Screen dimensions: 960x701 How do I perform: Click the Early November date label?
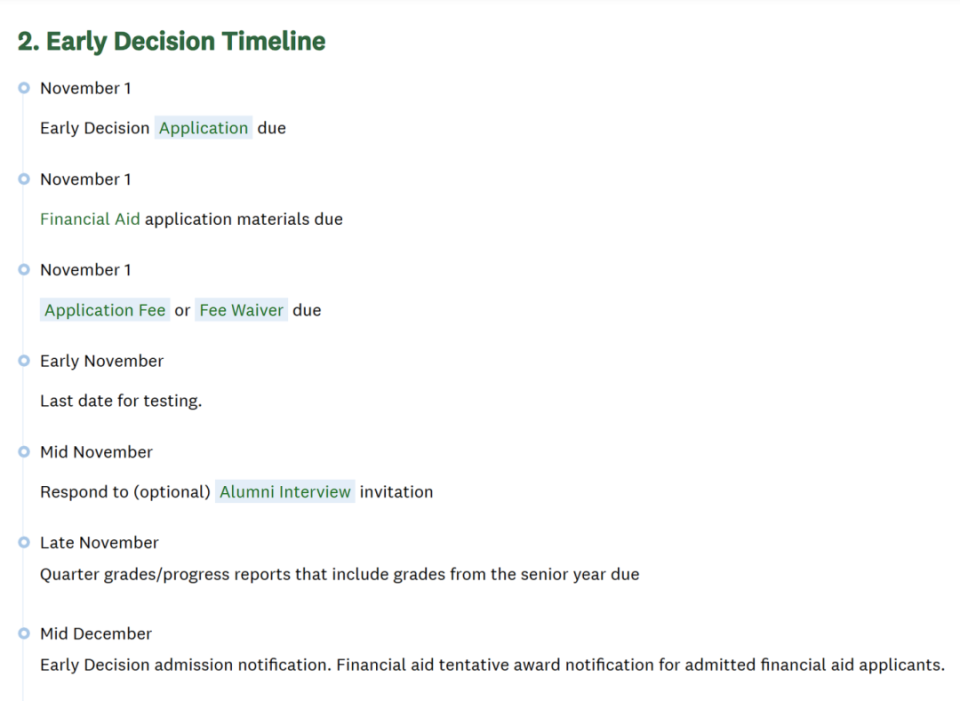pyautogui.click(x=101, y=361)
